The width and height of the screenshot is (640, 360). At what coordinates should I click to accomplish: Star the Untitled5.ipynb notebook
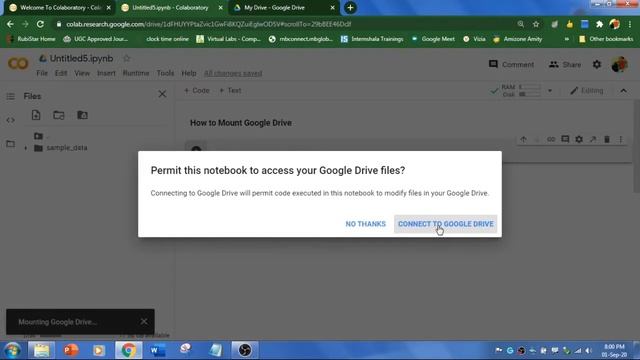click(127, 58)
